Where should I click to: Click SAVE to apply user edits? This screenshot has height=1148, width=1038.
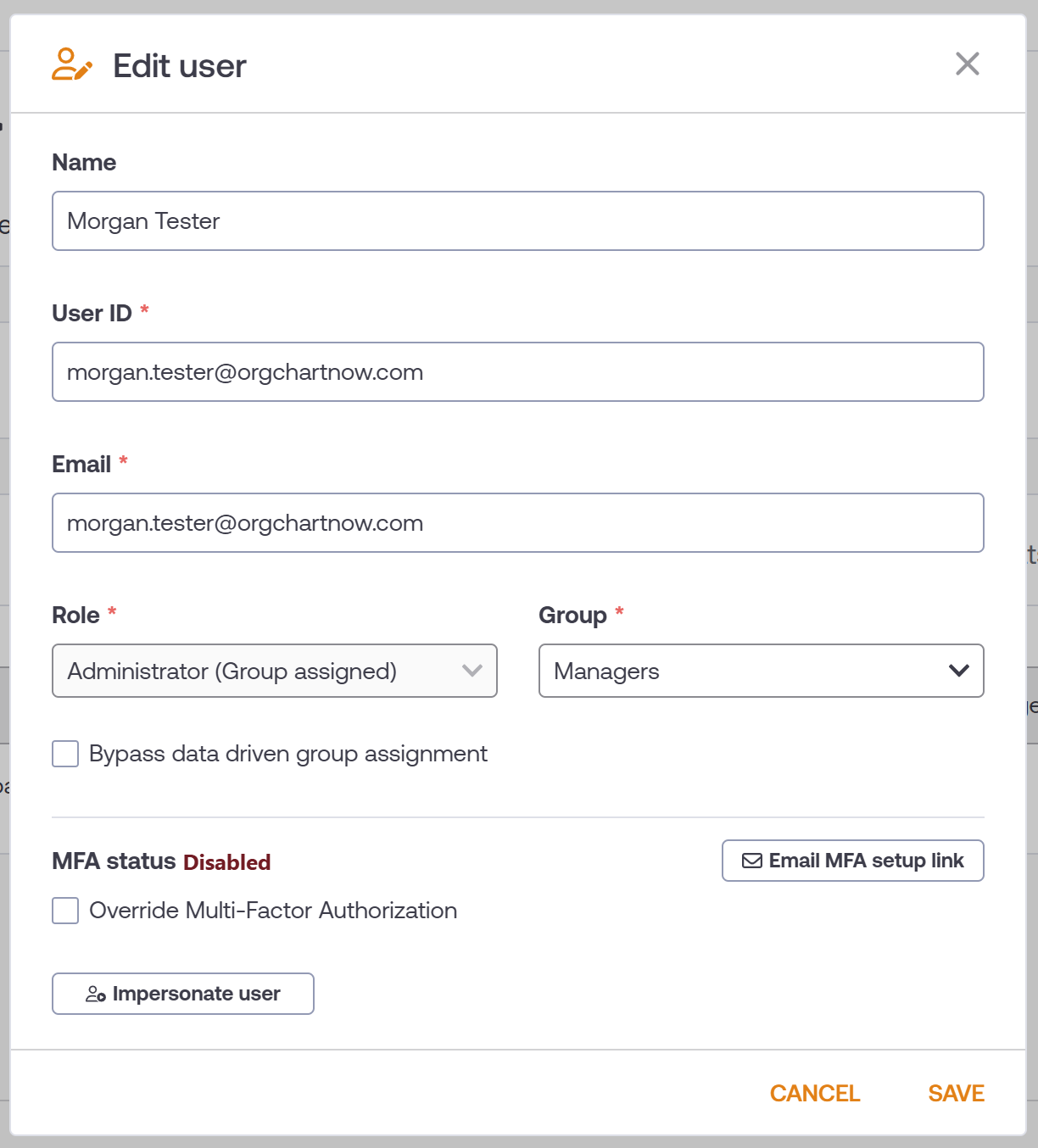point(957,1094)
